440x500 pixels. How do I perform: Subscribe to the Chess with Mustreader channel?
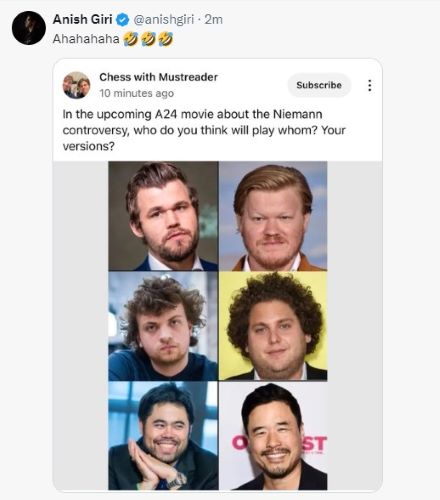tap(319, 85)
